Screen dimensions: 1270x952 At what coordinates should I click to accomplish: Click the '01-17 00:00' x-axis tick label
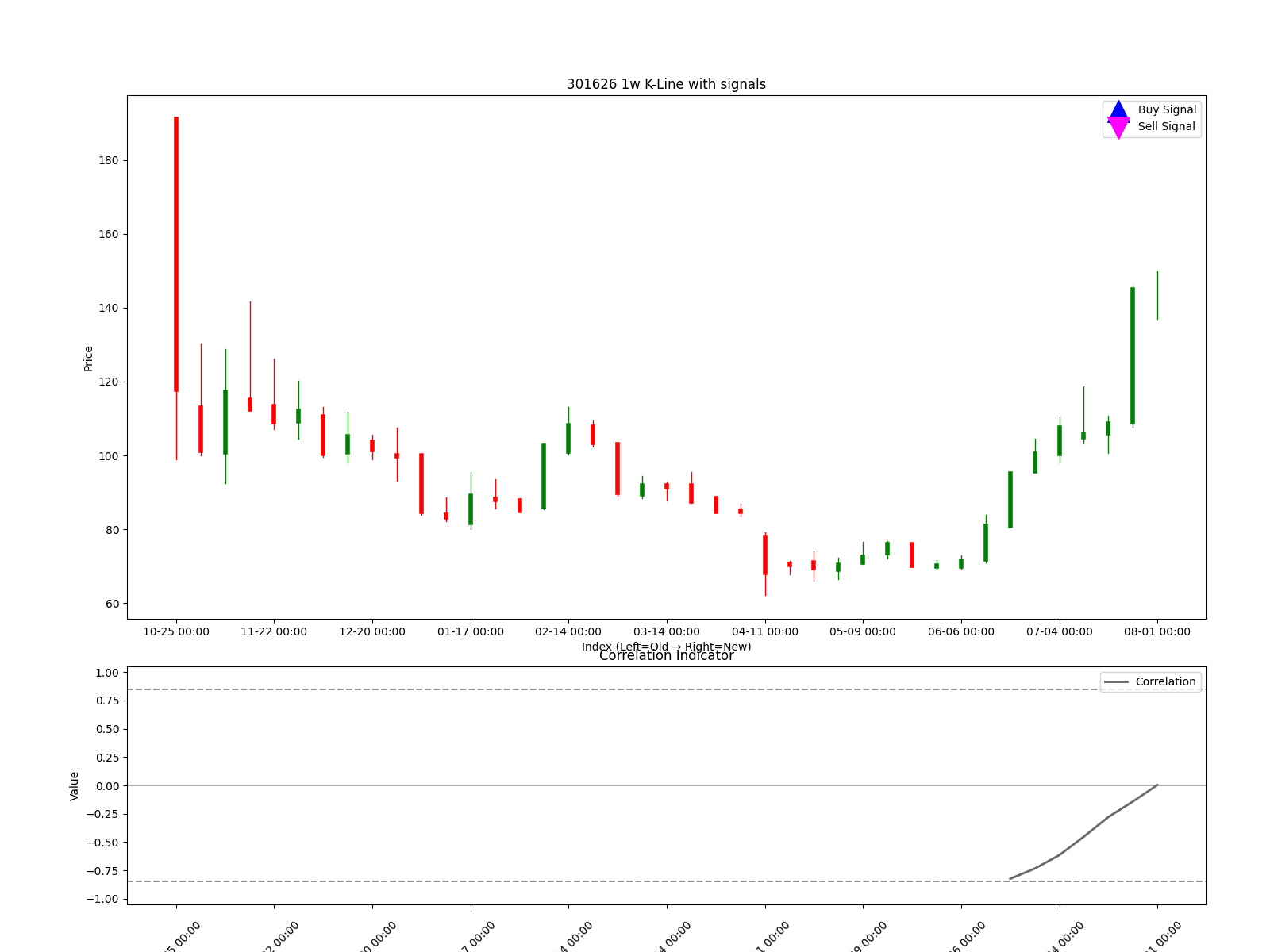(x=471, y=632)
